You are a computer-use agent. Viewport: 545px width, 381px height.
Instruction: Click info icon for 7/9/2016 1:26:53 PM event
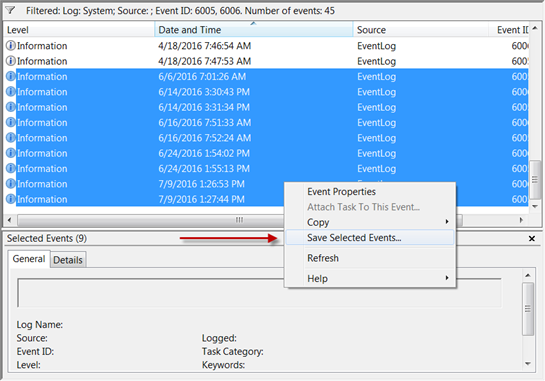click(11, 184)
